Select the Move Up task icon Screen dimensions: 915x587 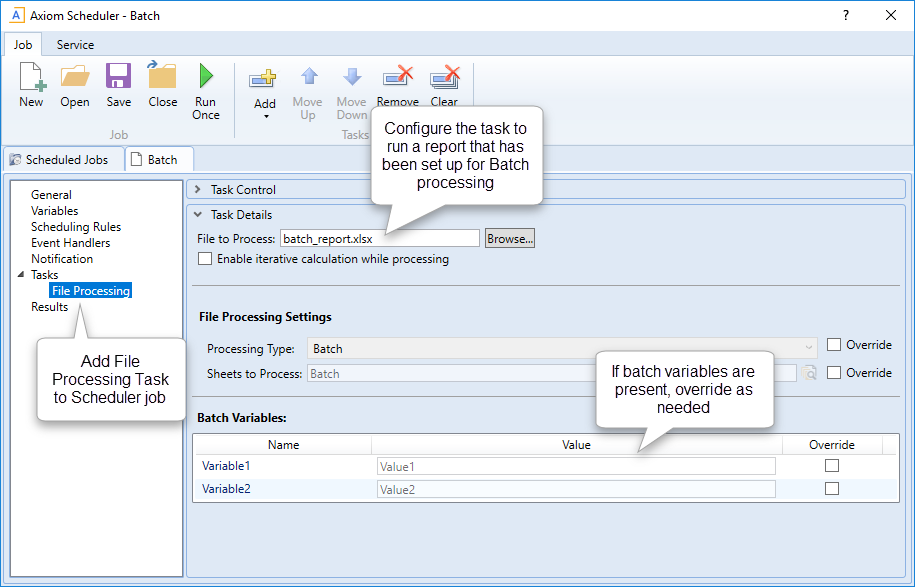coord(307,85)
